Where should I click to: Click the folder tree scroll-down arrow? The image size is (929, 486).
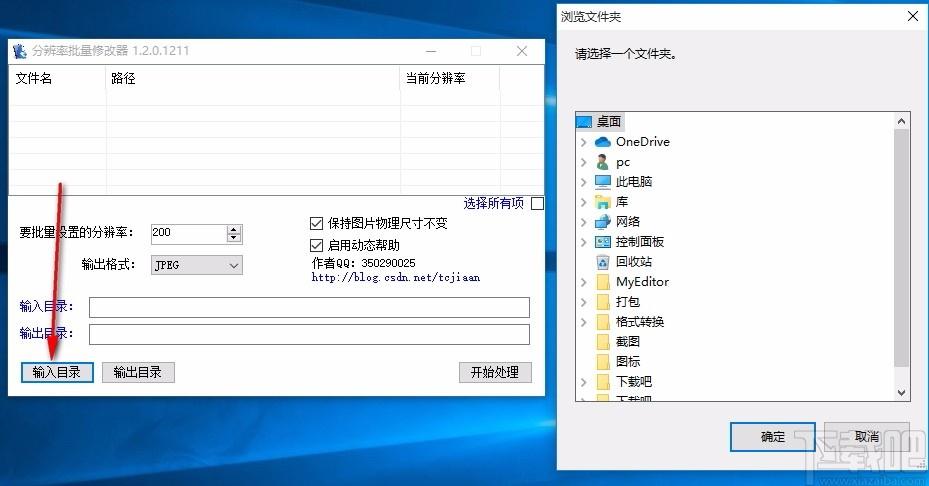point(901,392)
